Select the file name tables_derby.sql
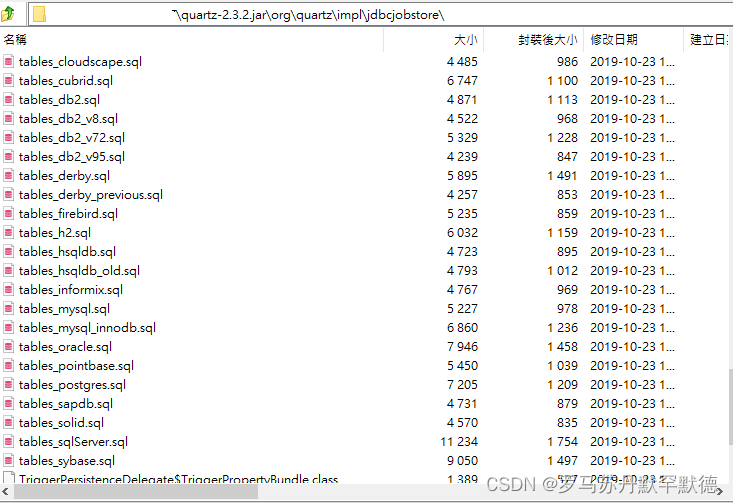733x503 pixels. tap(65, 176)
